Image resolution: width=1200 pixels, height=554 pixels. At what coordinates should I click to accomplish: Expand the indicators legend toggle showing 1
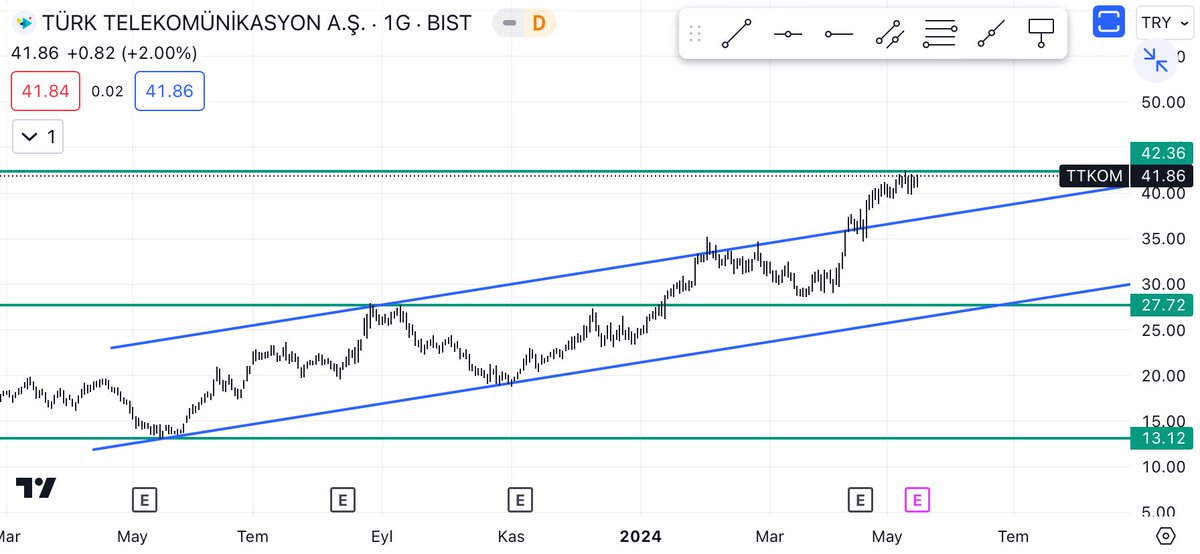pyautogui.click(x=38, y=137)
